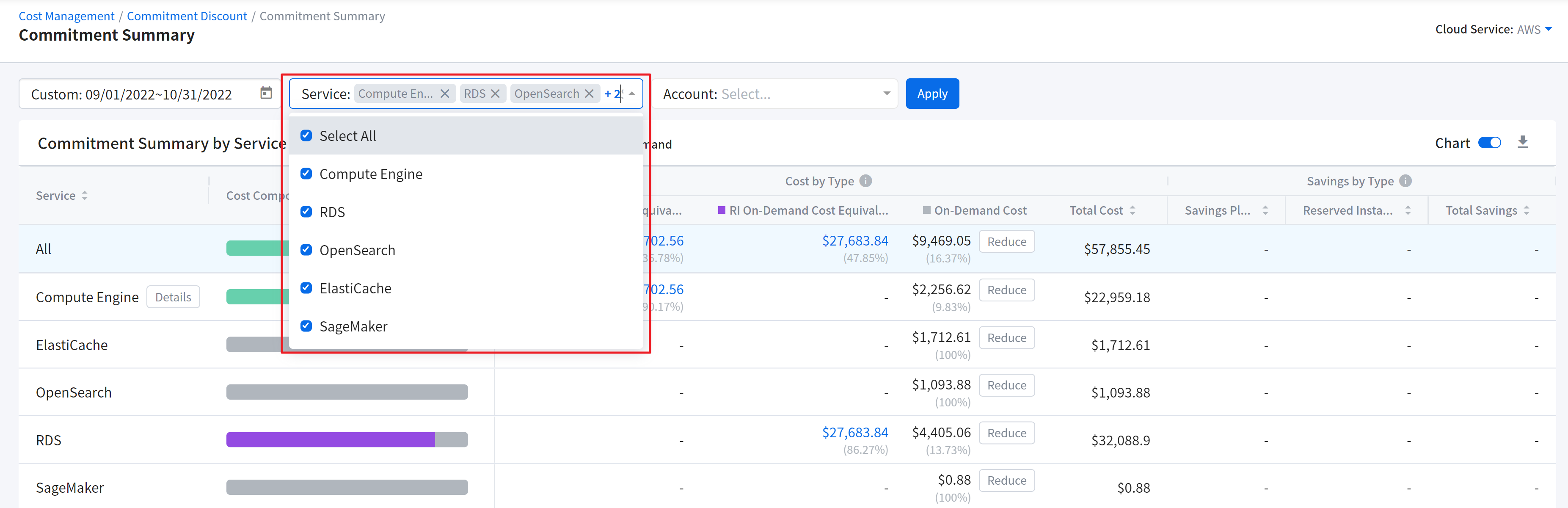Image resolution: width=1568 pixels, height=508 pixels.
Task: Show Savings by Type info tooltip
Action: [x=1405, y=181]
